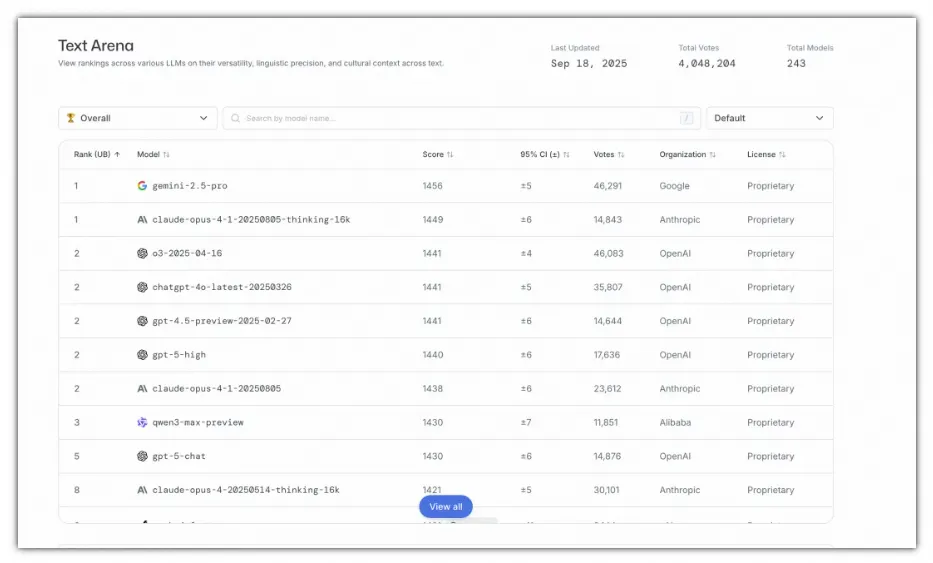Screen dimensions: 933x563
Task: Click the Alibaba organization cell
Action: click(x=675, y=423)
